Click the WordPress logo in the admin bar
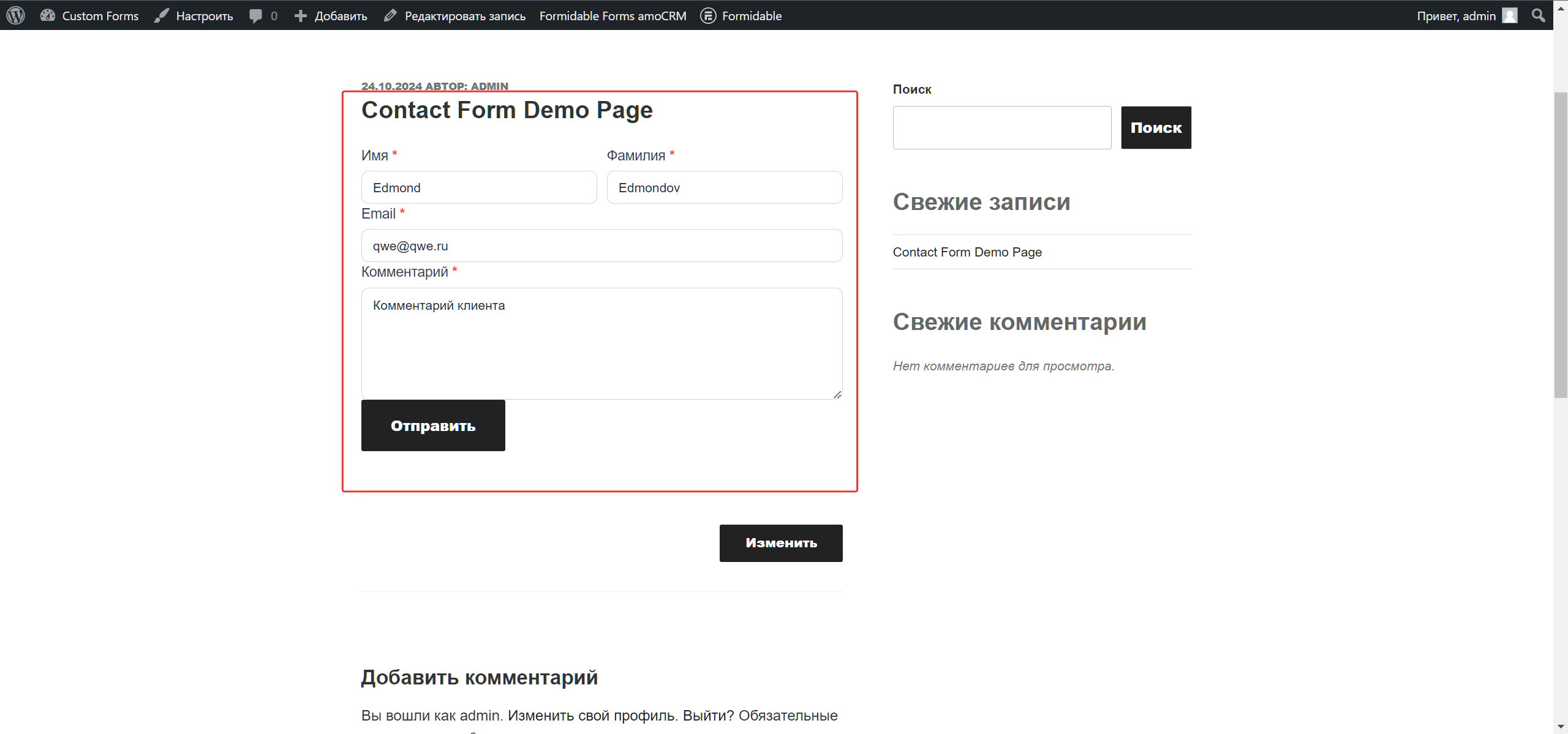Image resolution: width=1568 pixels, height=734 pixels. [15, 15]
